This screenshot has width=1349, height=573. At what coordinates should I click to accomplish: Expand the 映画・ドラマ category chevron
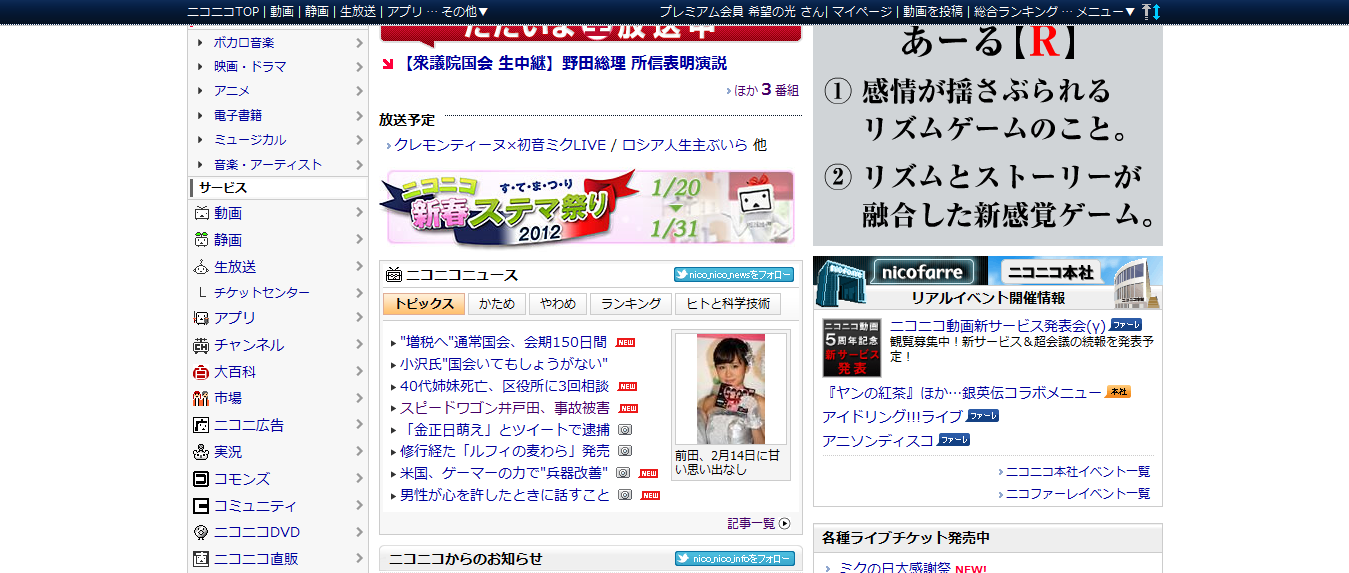pyautogui.click(x=359, y=67)
